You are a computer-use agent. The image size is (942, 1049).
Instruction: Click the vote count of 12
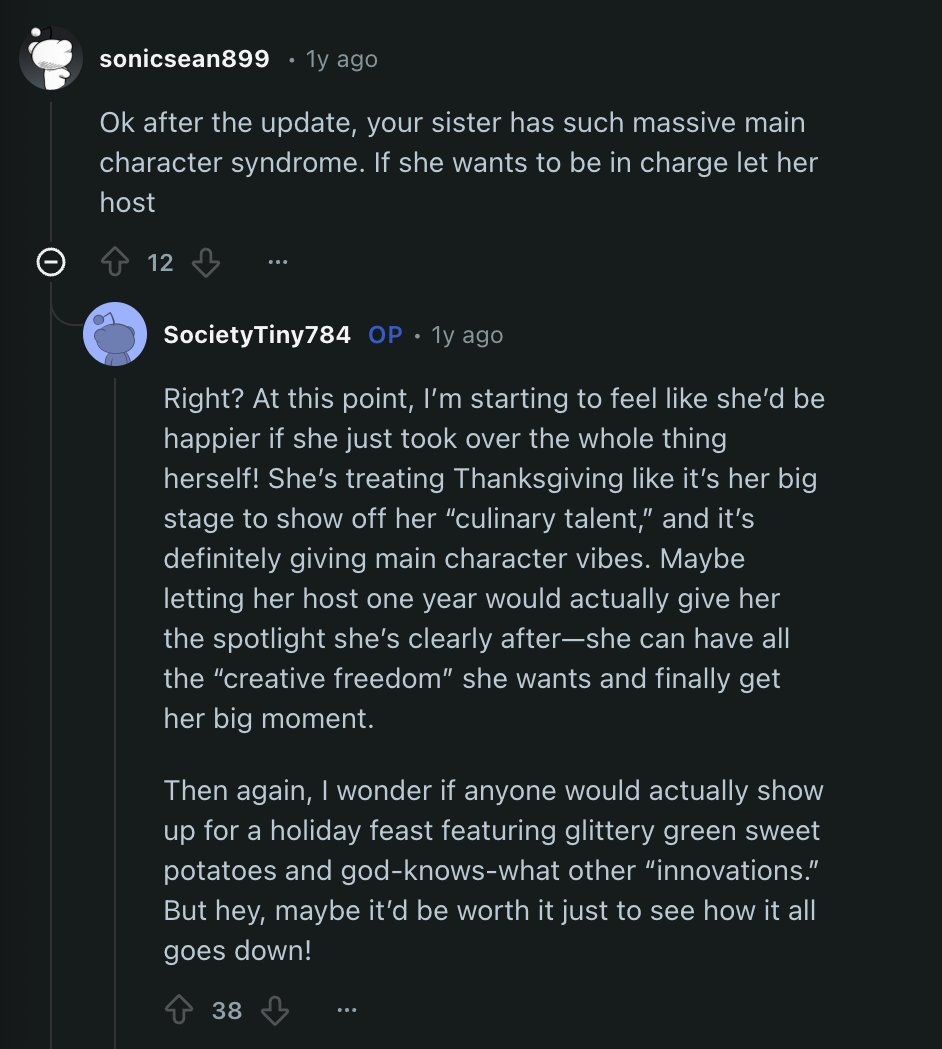(x=160, y=263)
